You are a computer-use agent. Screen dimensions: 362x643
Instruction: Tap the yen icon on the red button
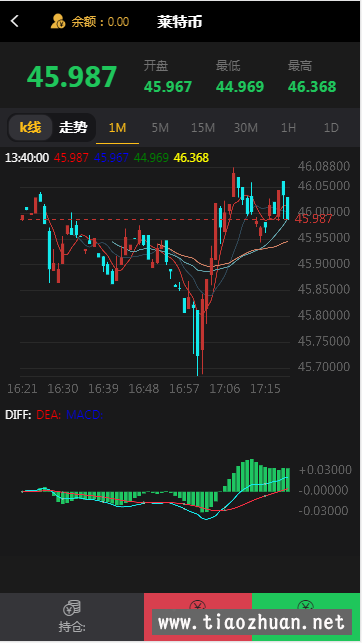pos(198,604)
